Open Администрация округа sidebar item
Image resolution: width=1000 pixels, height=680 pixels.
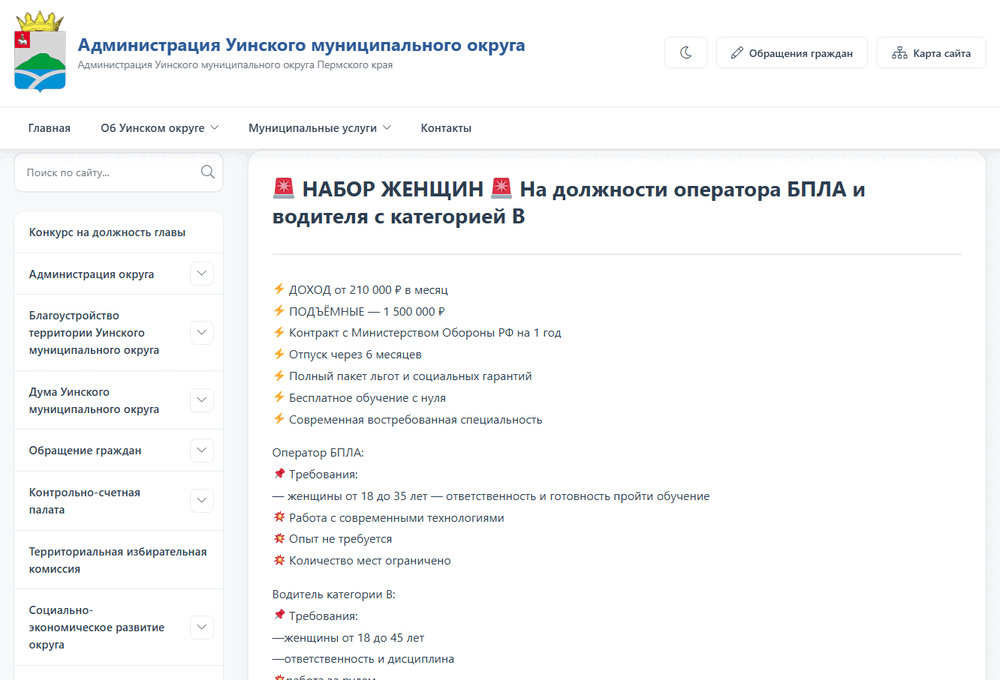click(91, 274)
